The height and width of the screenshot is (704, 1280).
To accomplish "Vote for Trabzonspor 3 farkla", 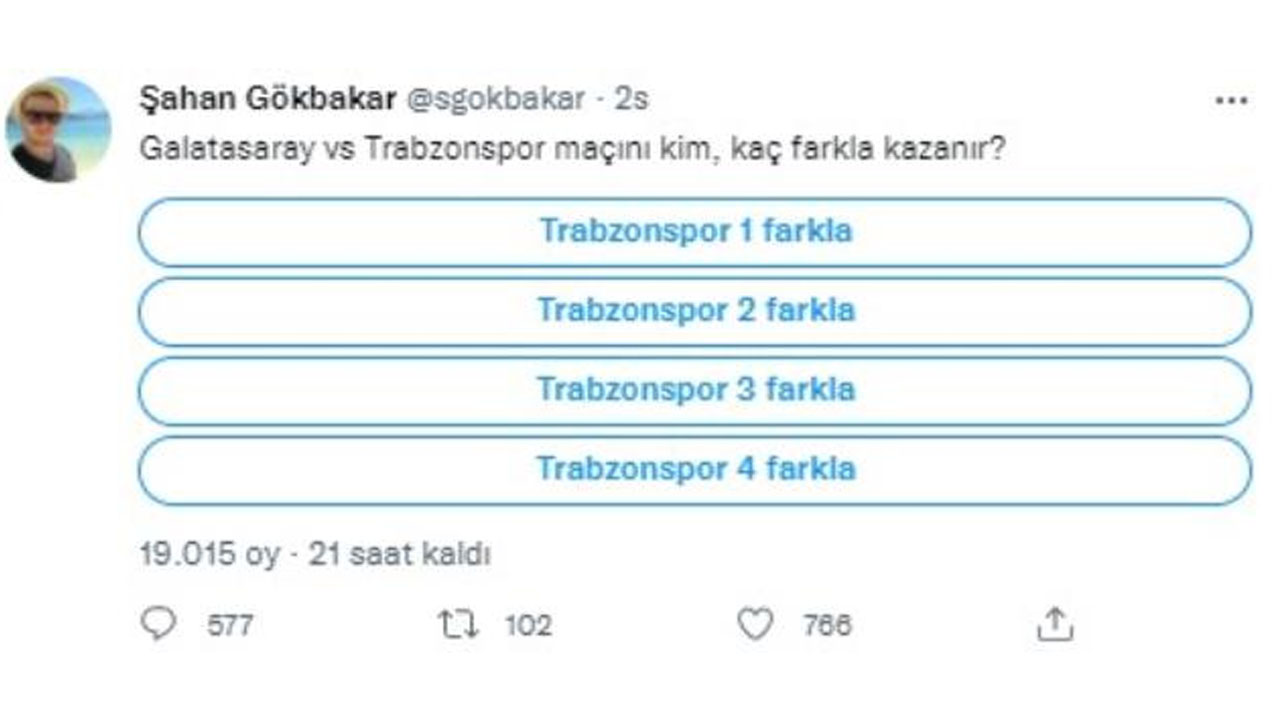I will 695,390.
